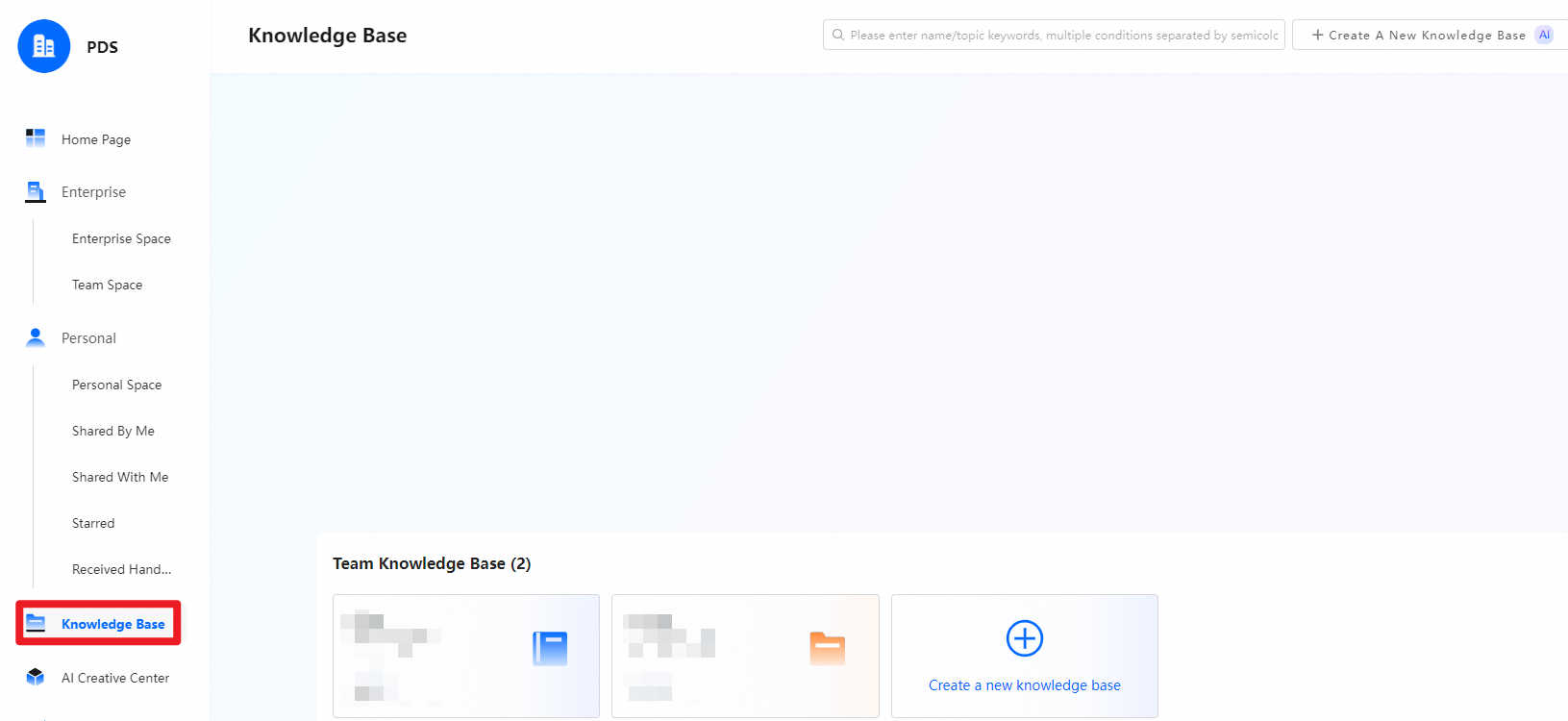Click the 'Knowledge Base' page heading
Viewport: 1568px width, 721px height.
click(x=328, y=36)
